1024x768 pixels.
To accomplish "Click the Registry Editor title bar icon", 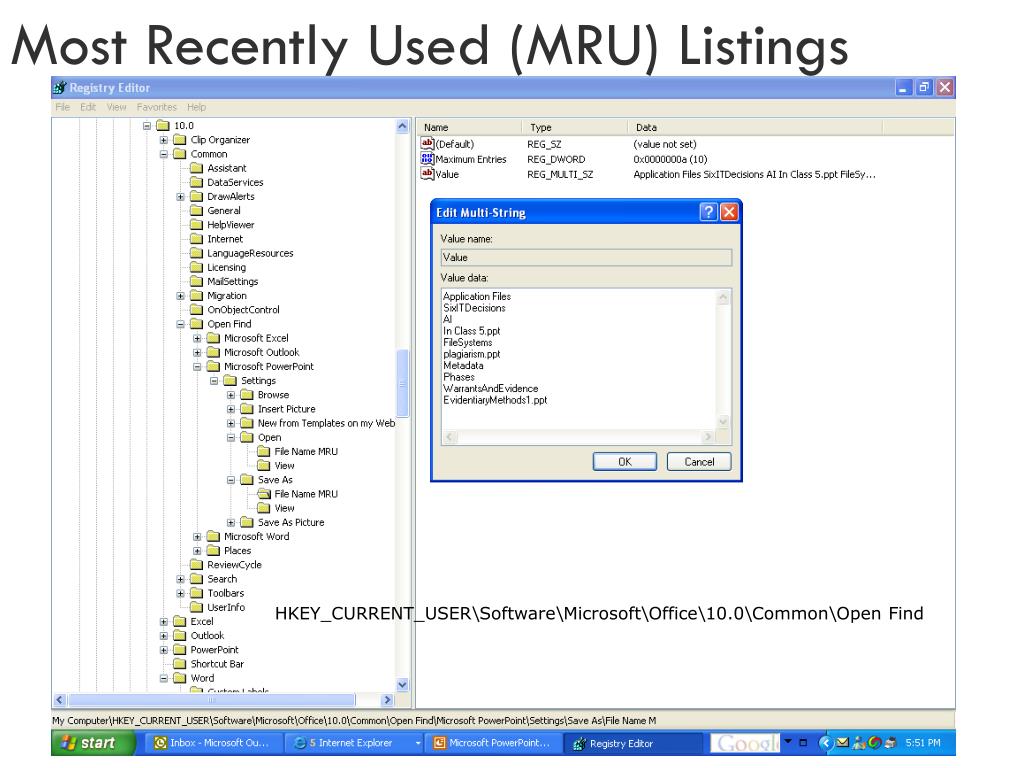I will coord(60,88).
